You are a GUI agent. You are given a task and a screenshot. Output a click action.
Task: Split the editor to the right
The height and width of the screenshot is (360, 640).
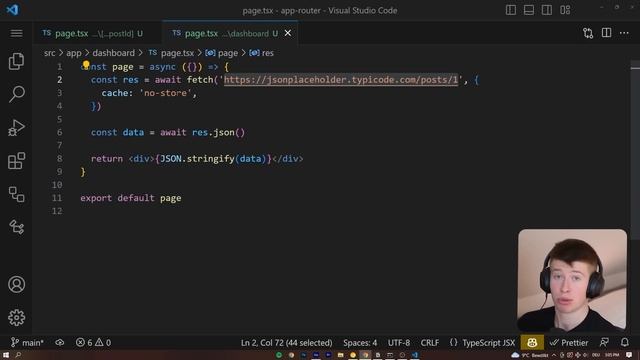tap(607, 33)
